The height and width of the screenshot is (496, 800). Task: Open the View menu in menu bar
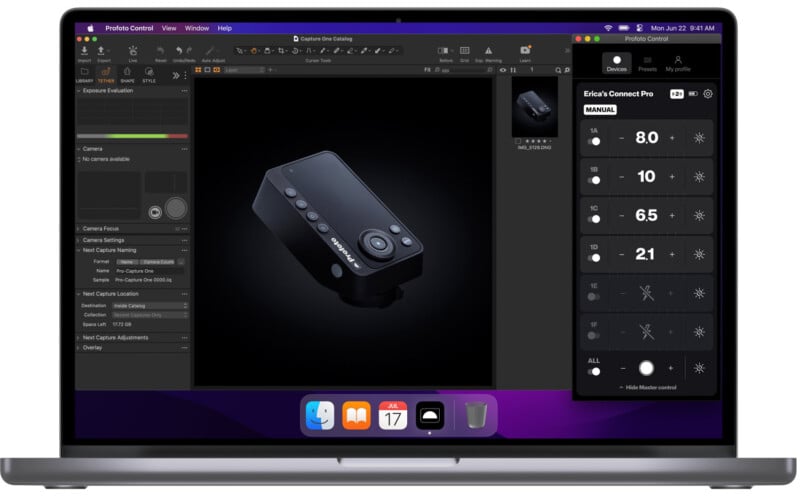[x=169, y=28]
